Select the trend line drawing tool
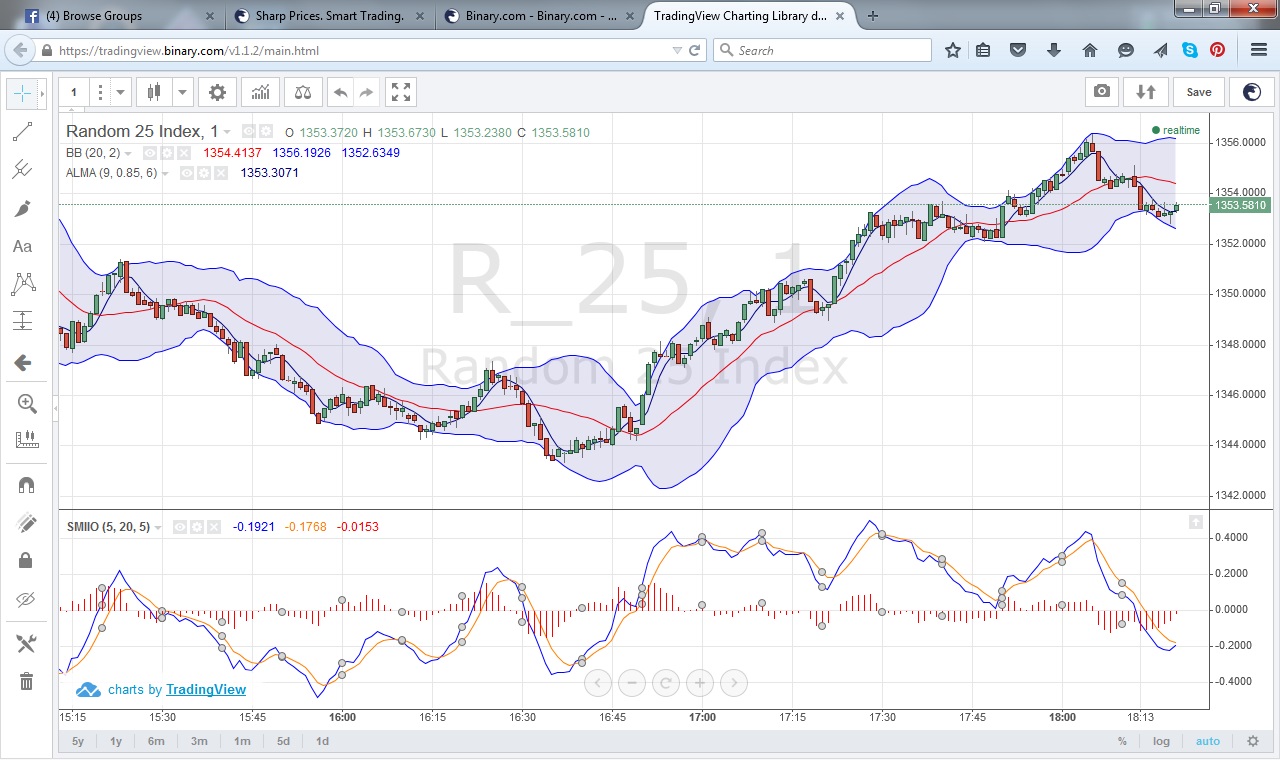The height and width of the screenshot is (760, 1280). [x=24, y=132]
